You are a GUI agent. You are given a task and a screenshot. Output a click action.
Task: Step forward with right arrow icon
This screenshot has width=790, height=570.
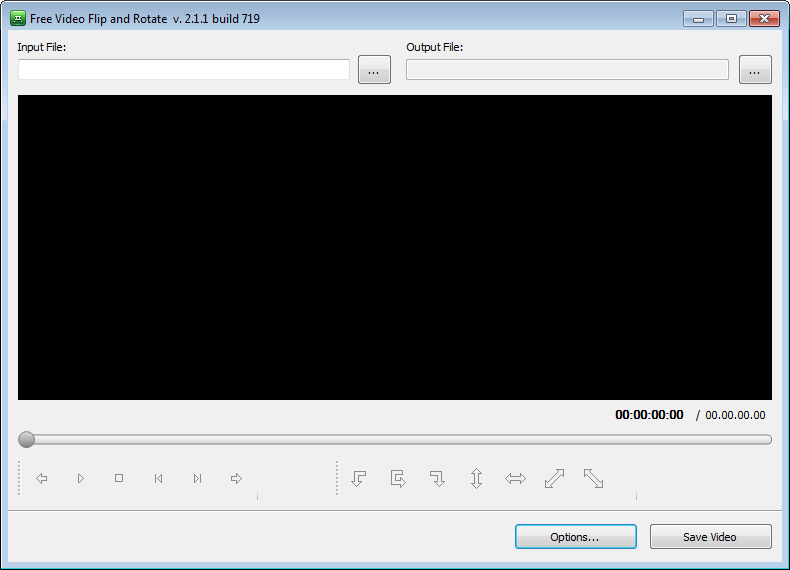click(x=236, y=478)
